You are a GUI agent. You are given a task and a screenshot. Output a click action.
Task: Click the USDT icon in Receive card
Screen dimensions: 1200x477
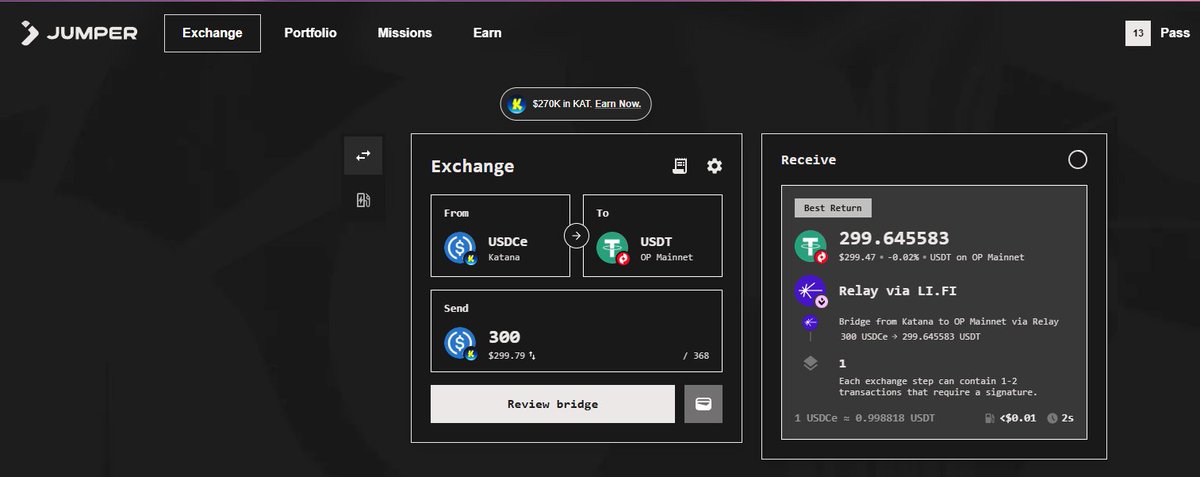point(811,247)
